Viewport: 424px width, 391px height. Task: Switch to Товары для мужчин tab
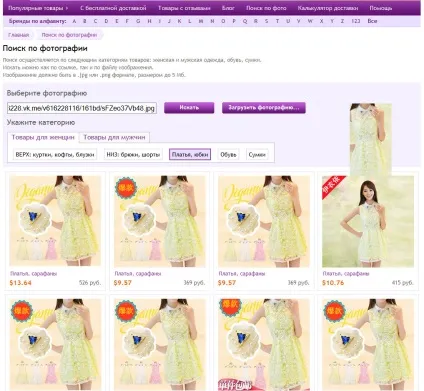(x=114, y=137)
